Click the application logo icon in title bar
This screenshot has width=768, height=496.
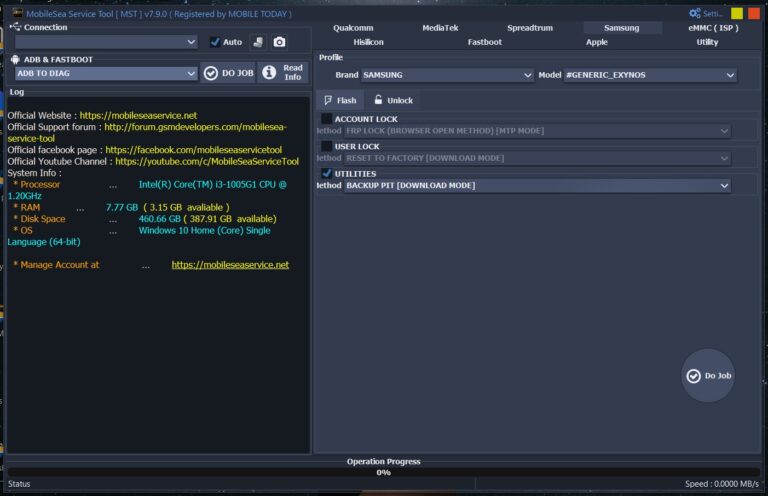pyautogui.click(x=17, y=14)
